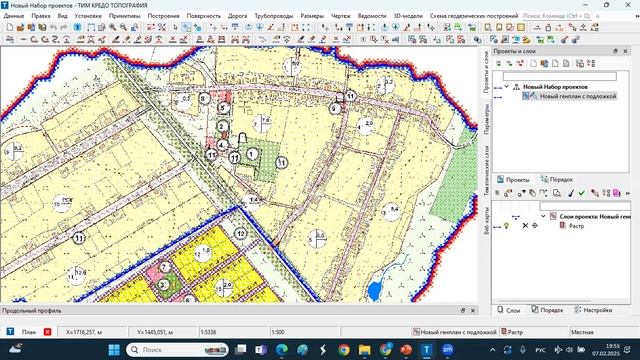Open the Параметры vertical side tab
This screenshot has width=640, height=360.
(487, 119)
